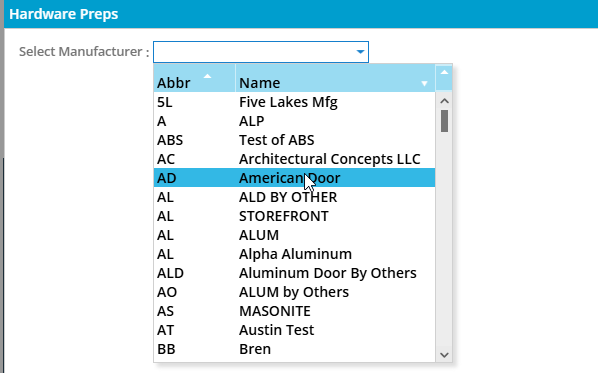Choose the ALP manufacturer row

[x=294, y=121]
